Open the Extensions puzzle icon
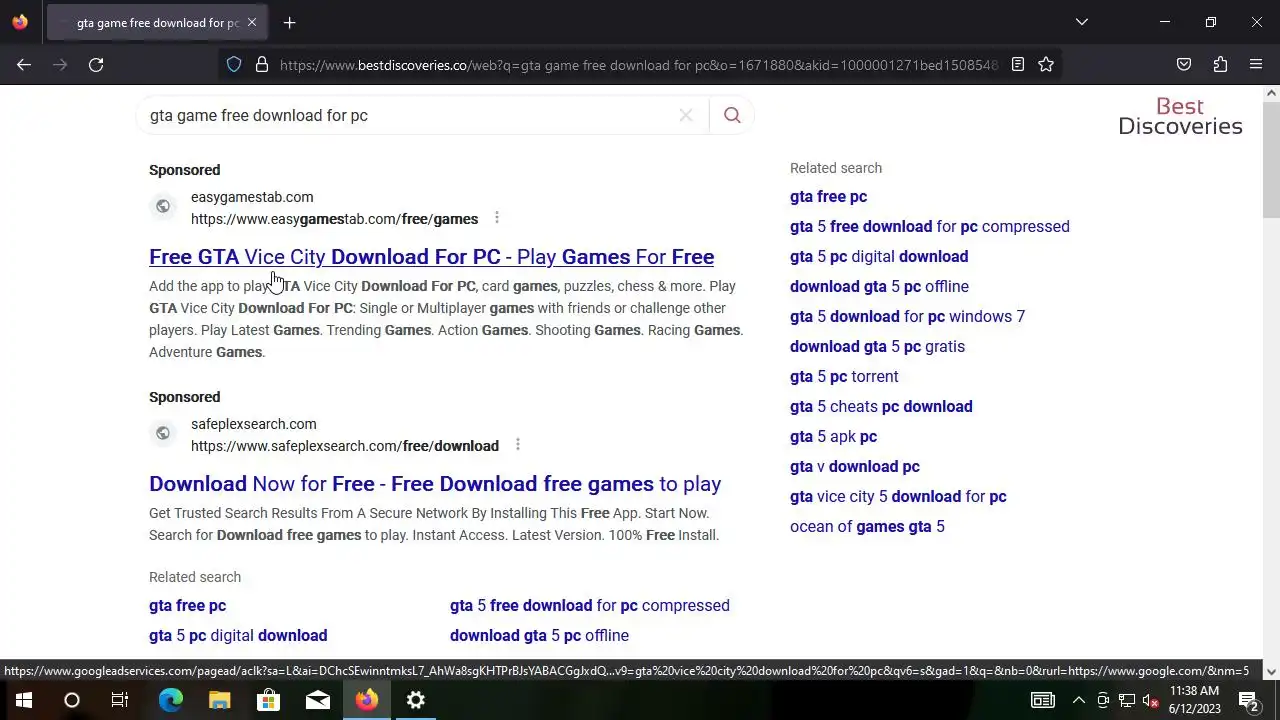 coord(1220,64)
